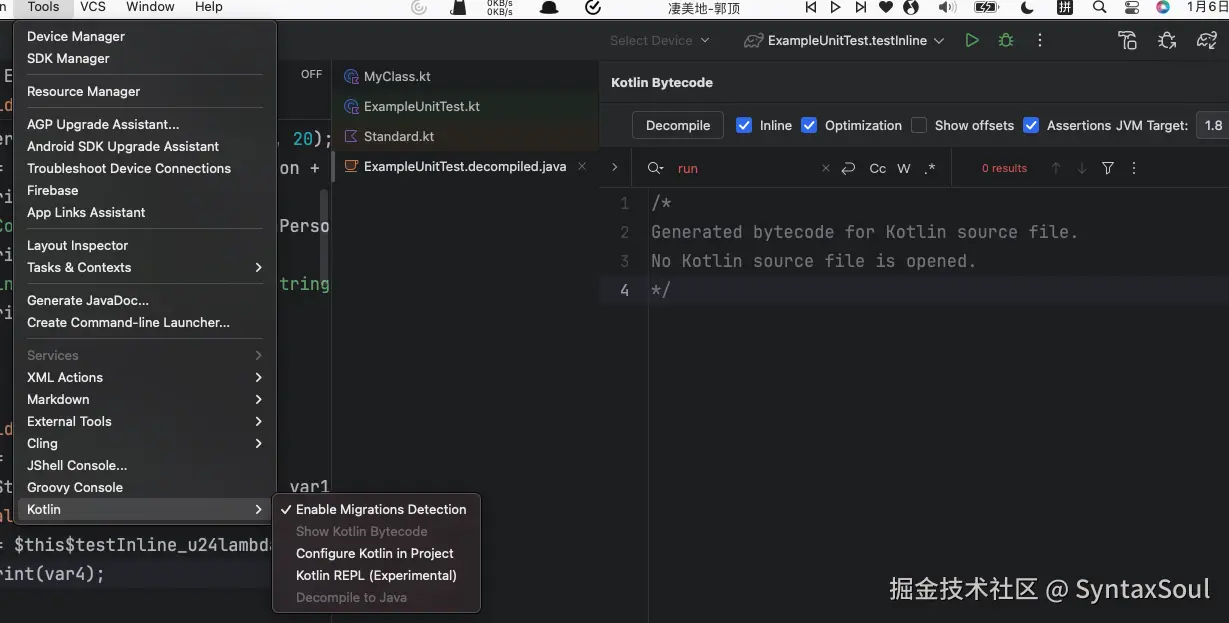Screen dimensions: 1229x623
Task: Close the ExampleUnitTest.decompiled.java tab
Action: pyautogui.click(x=582, y=167)
